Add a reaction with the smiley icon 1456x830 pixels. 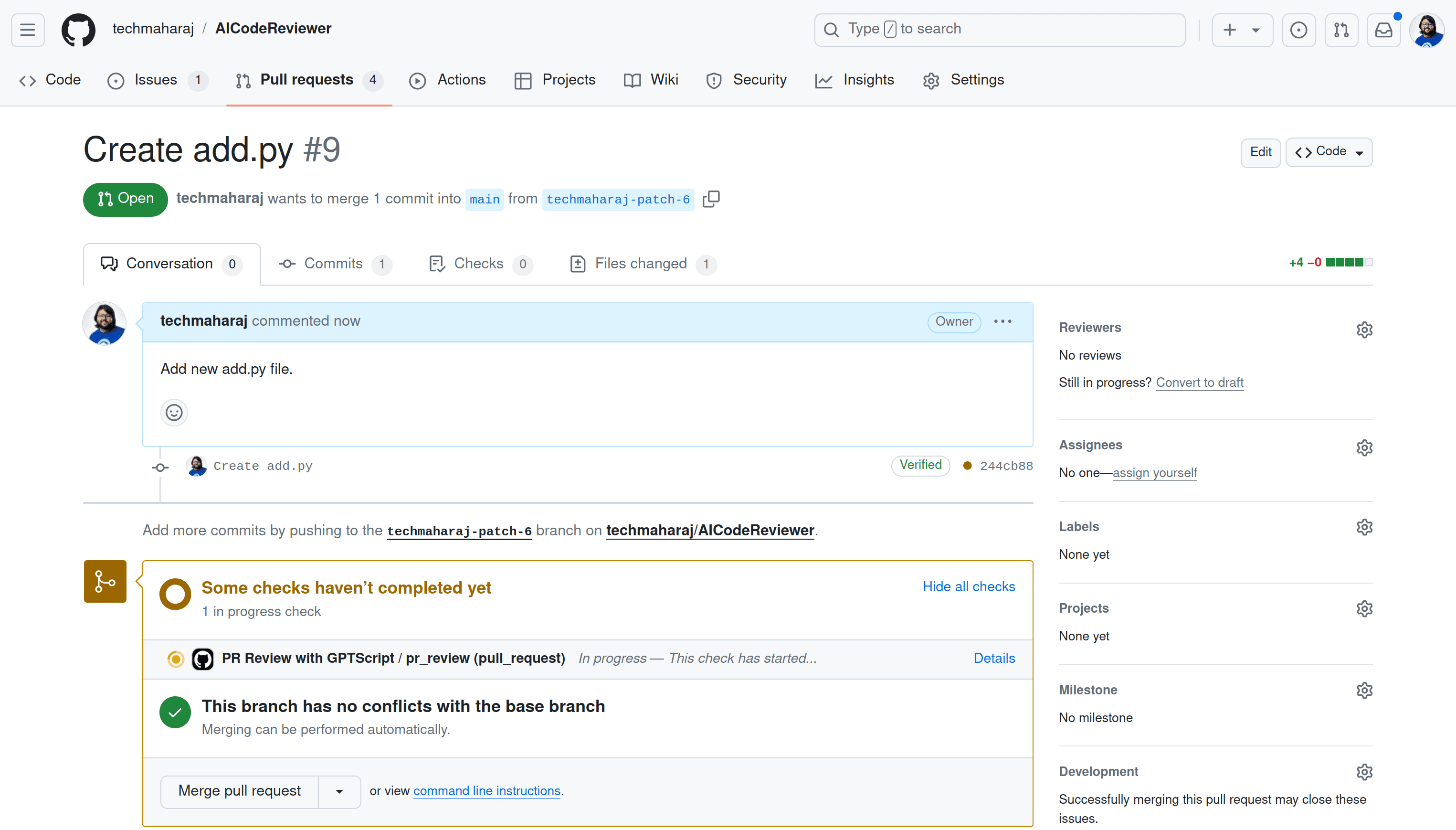pyautogui.click(x=174, y=412)
